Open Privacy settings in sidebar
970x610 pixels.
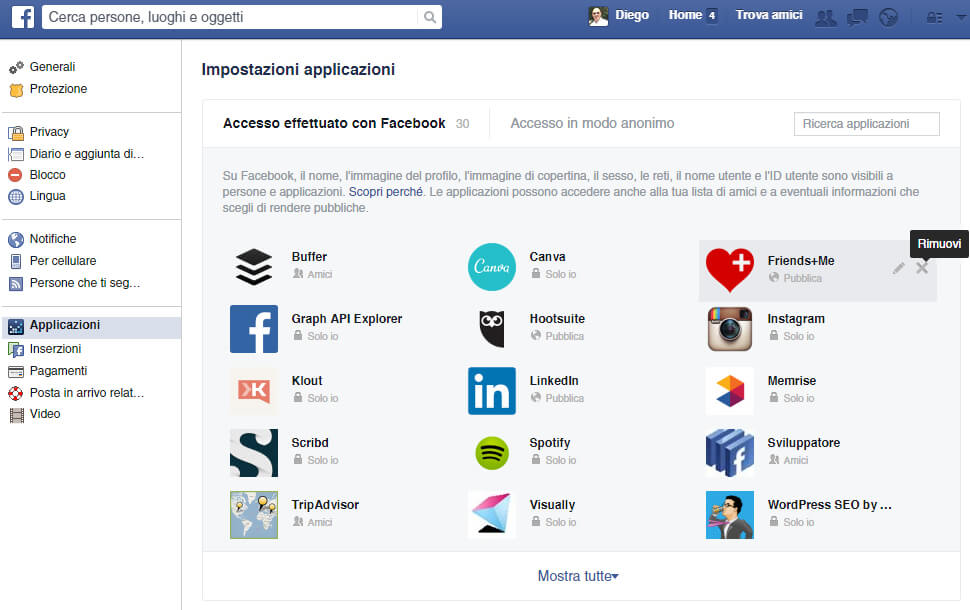coord(49,132)
